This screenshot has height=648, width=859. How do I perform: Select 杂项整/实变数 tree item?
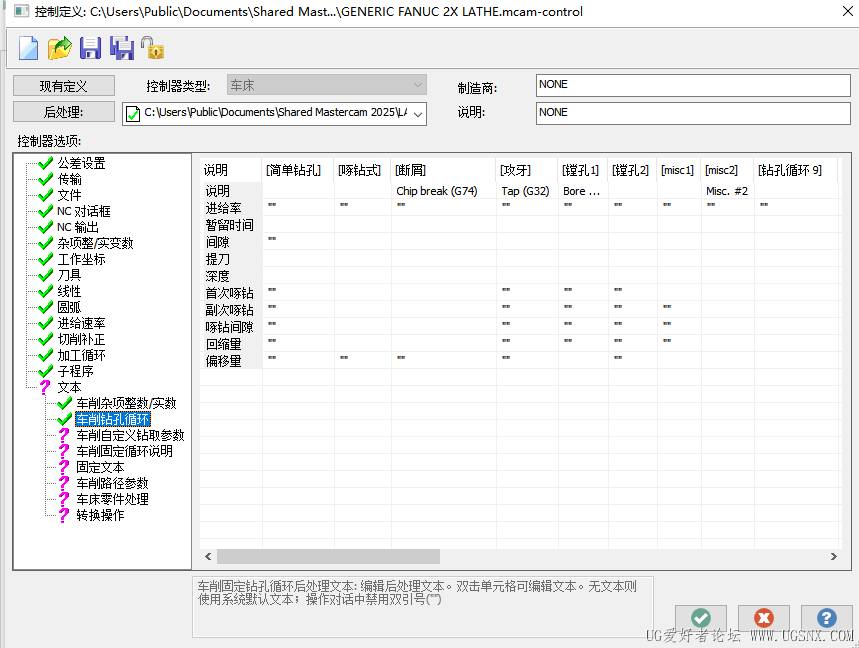[95, 243]
